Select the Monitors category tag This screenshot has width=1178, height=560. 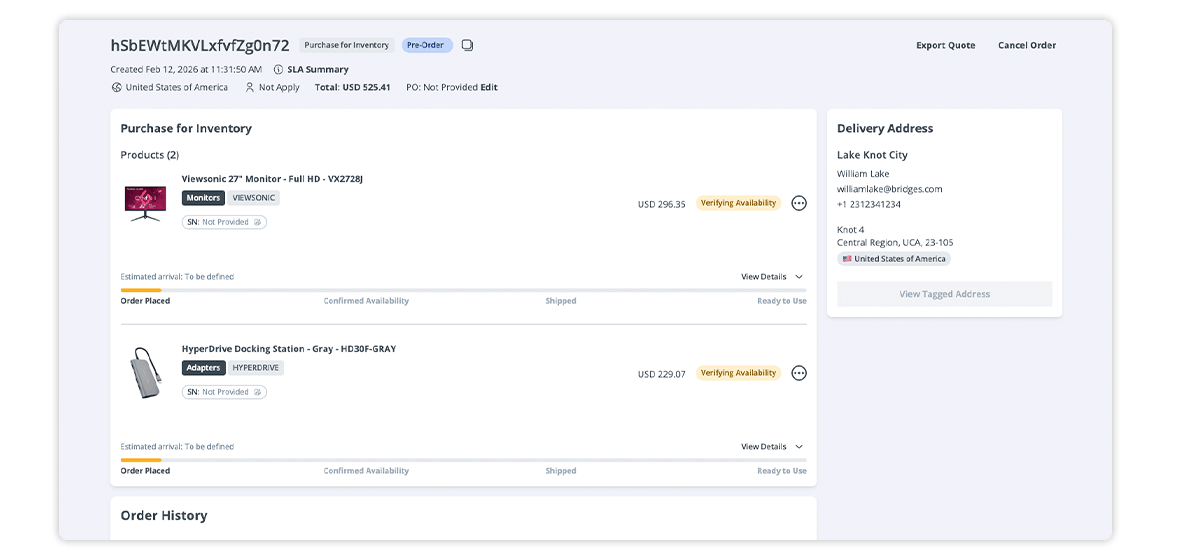click(203, 198)
